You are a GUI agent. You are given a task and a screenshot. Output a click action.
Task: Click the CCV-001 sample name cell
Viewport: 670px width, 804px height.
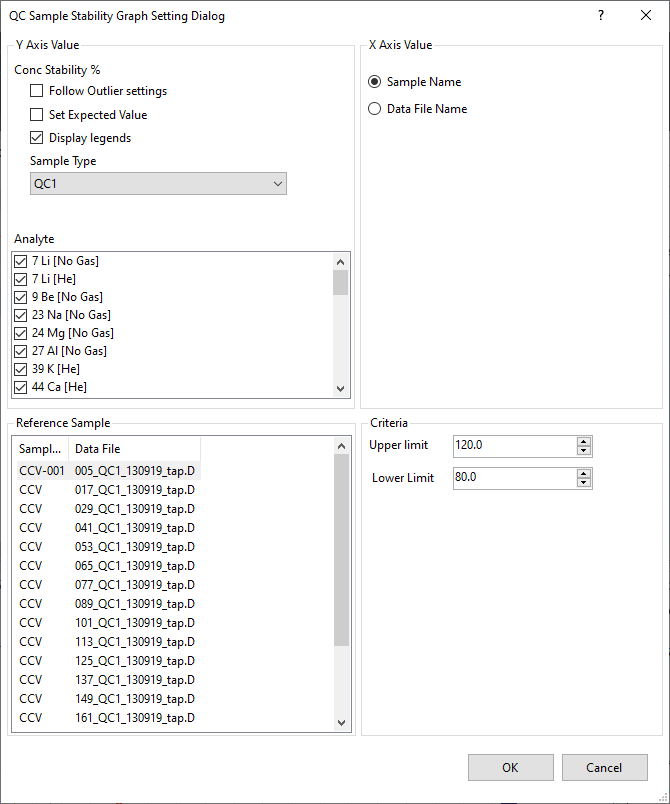pos(42,471)
